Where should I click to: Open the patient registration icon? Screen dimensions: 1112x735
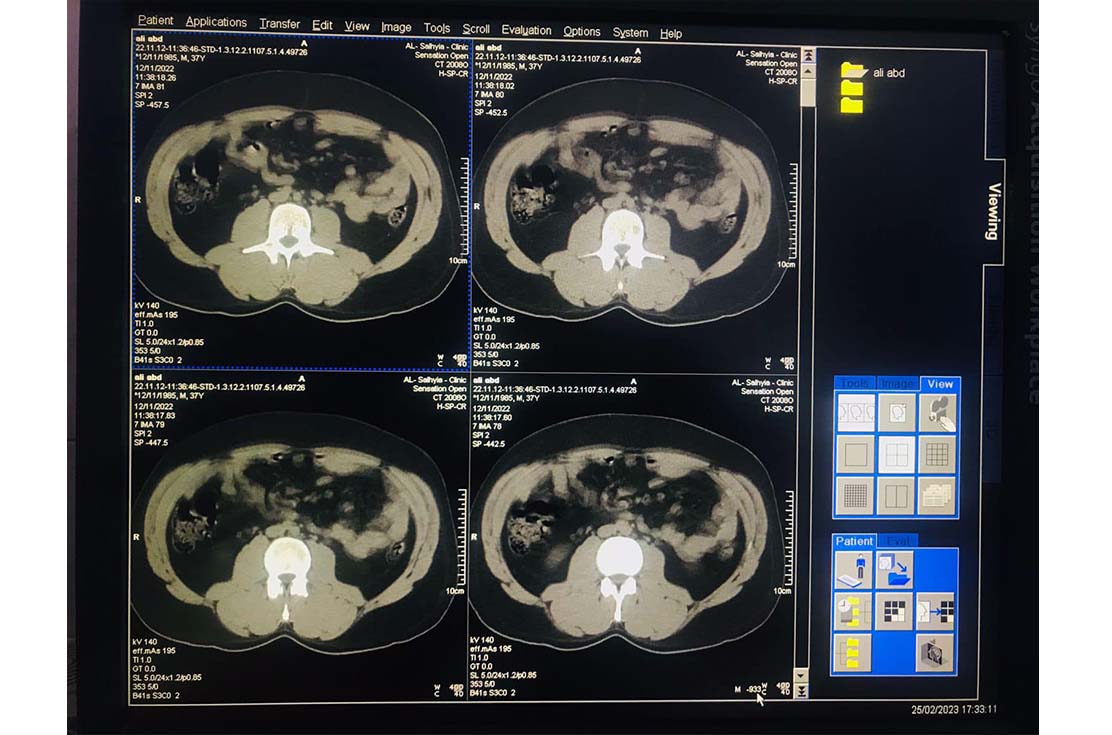pos(853,570)
